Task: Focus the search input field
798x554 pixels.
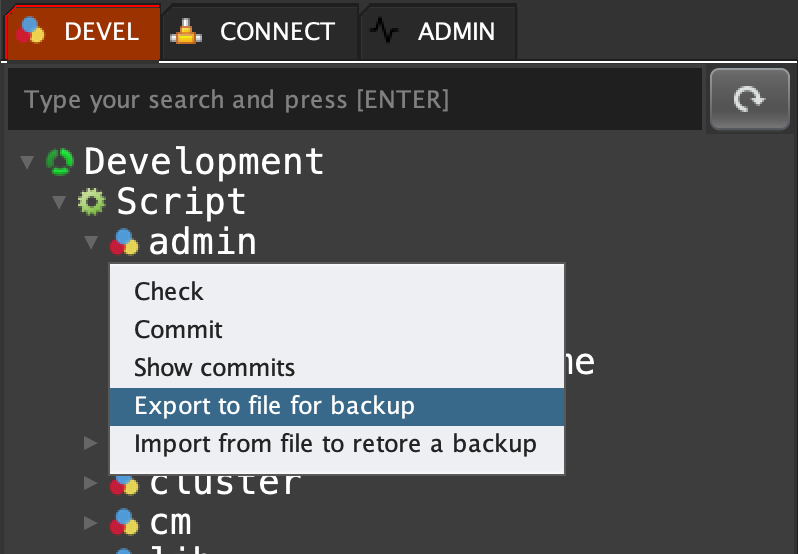Action: tap(350, 100)
